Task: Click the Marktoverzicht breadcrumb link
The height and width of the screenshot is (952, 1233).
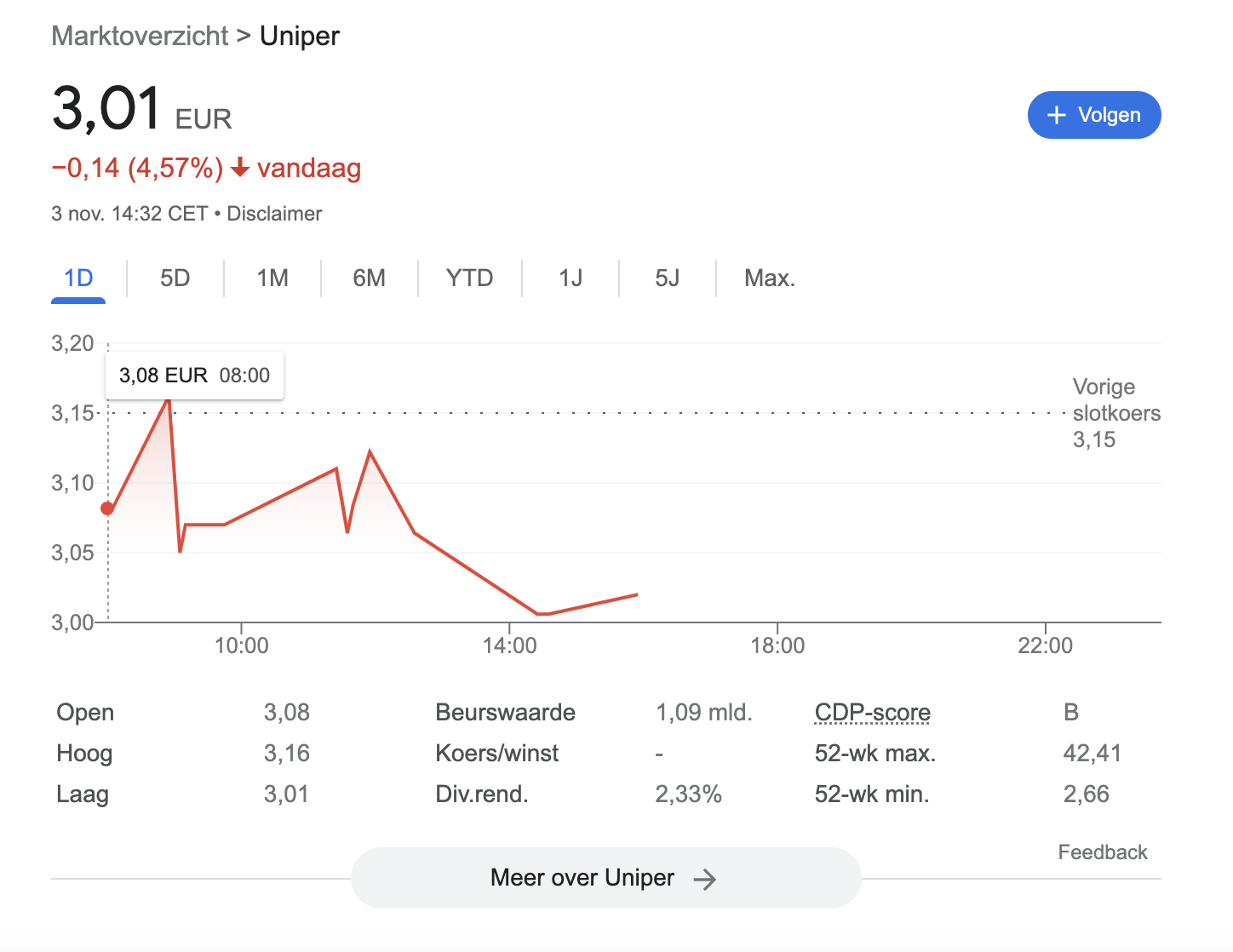Action: click(x=140, y=36)
